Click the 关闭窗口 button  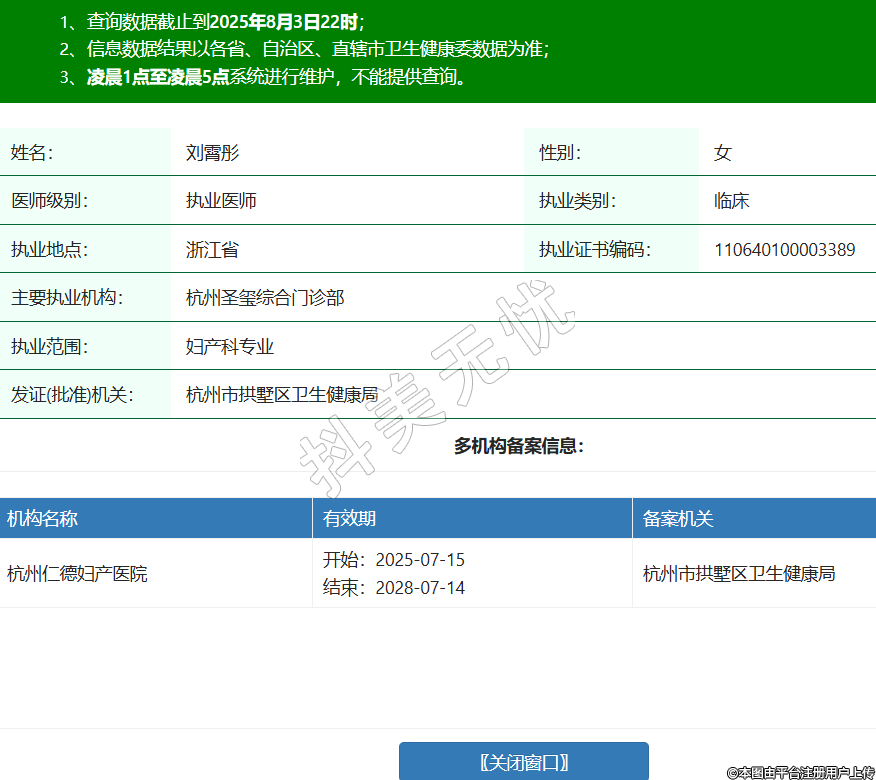click(x=524, y=762)
